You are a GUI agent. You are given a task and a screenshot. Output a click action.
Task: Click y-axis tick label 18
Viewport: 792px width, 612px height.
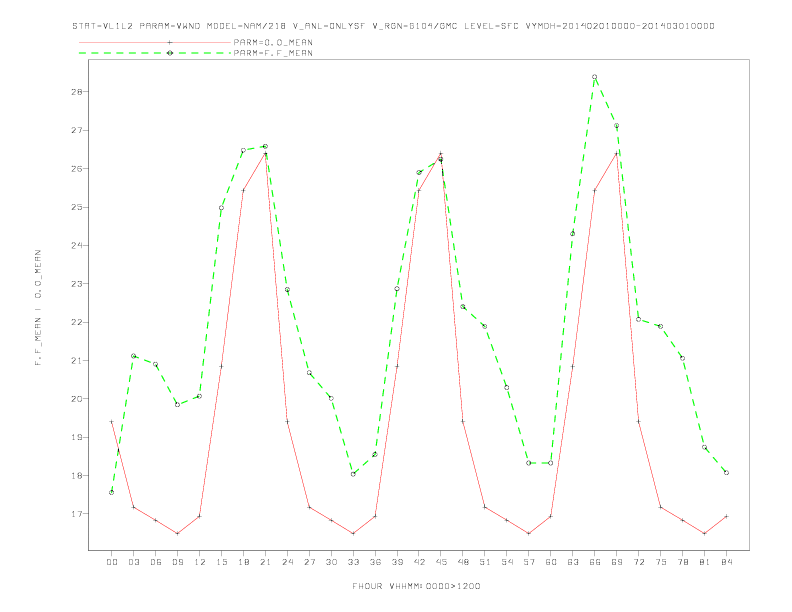point(77,476)
